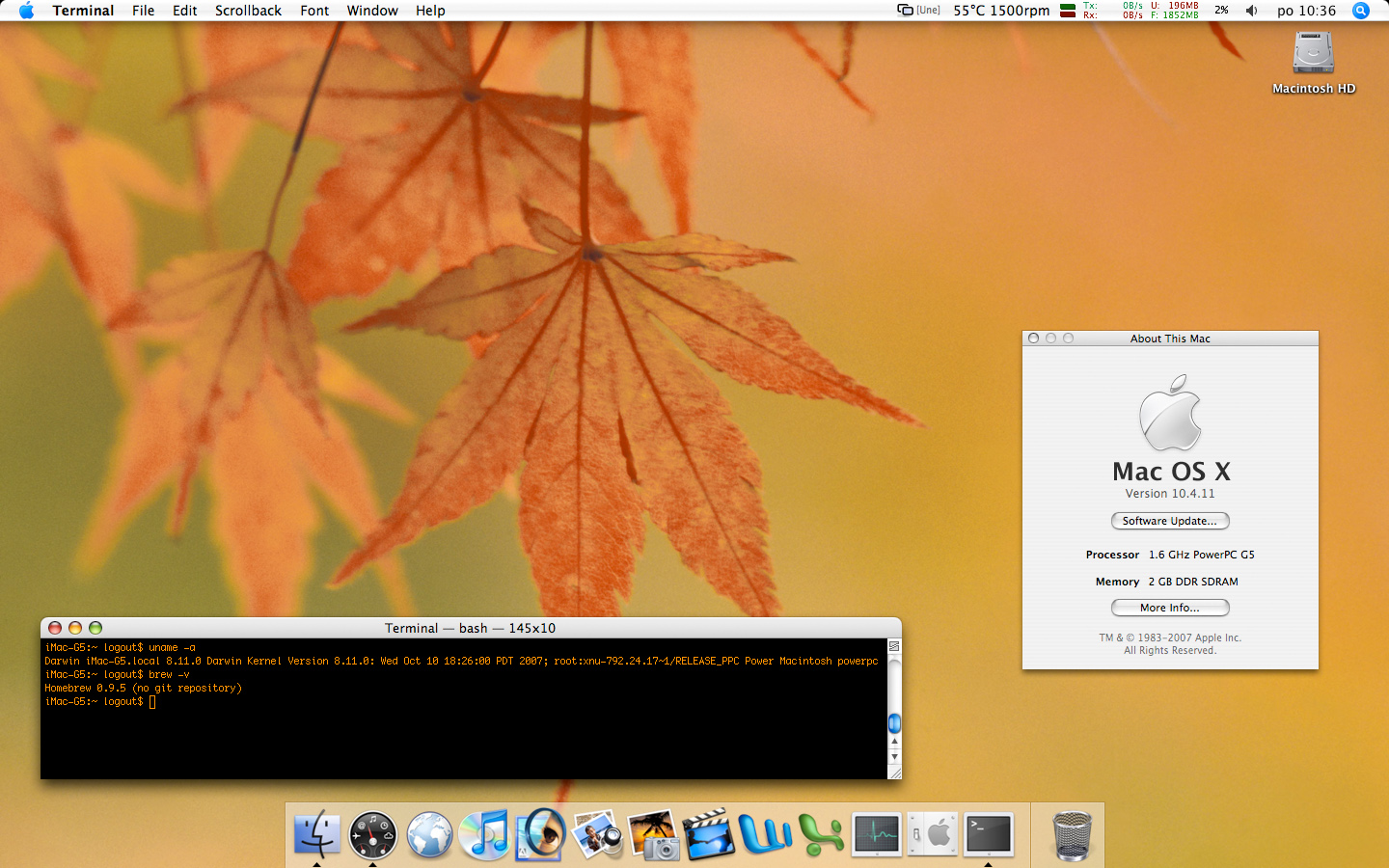Open the Trash in the Dock
The image size is (1389, 868).
coord(1071,835)
